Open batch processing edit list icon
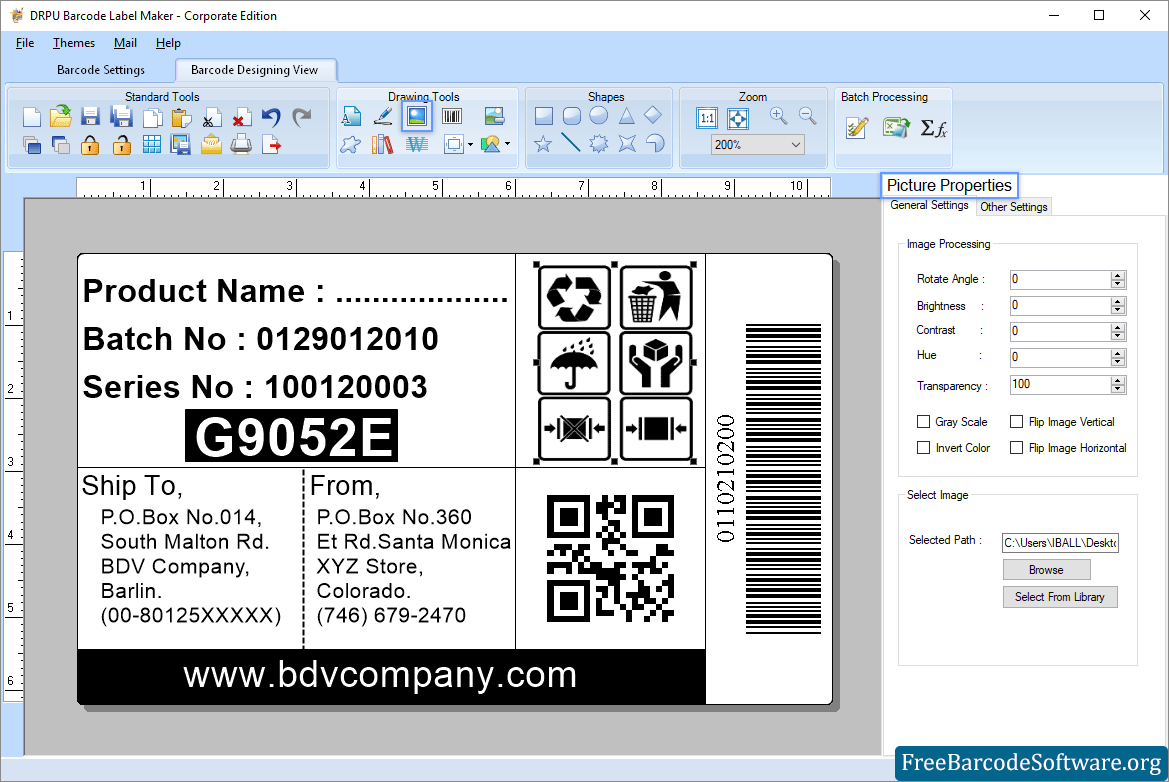Image resolution: width=1169 pixels, height=782 pixels. 857,128
